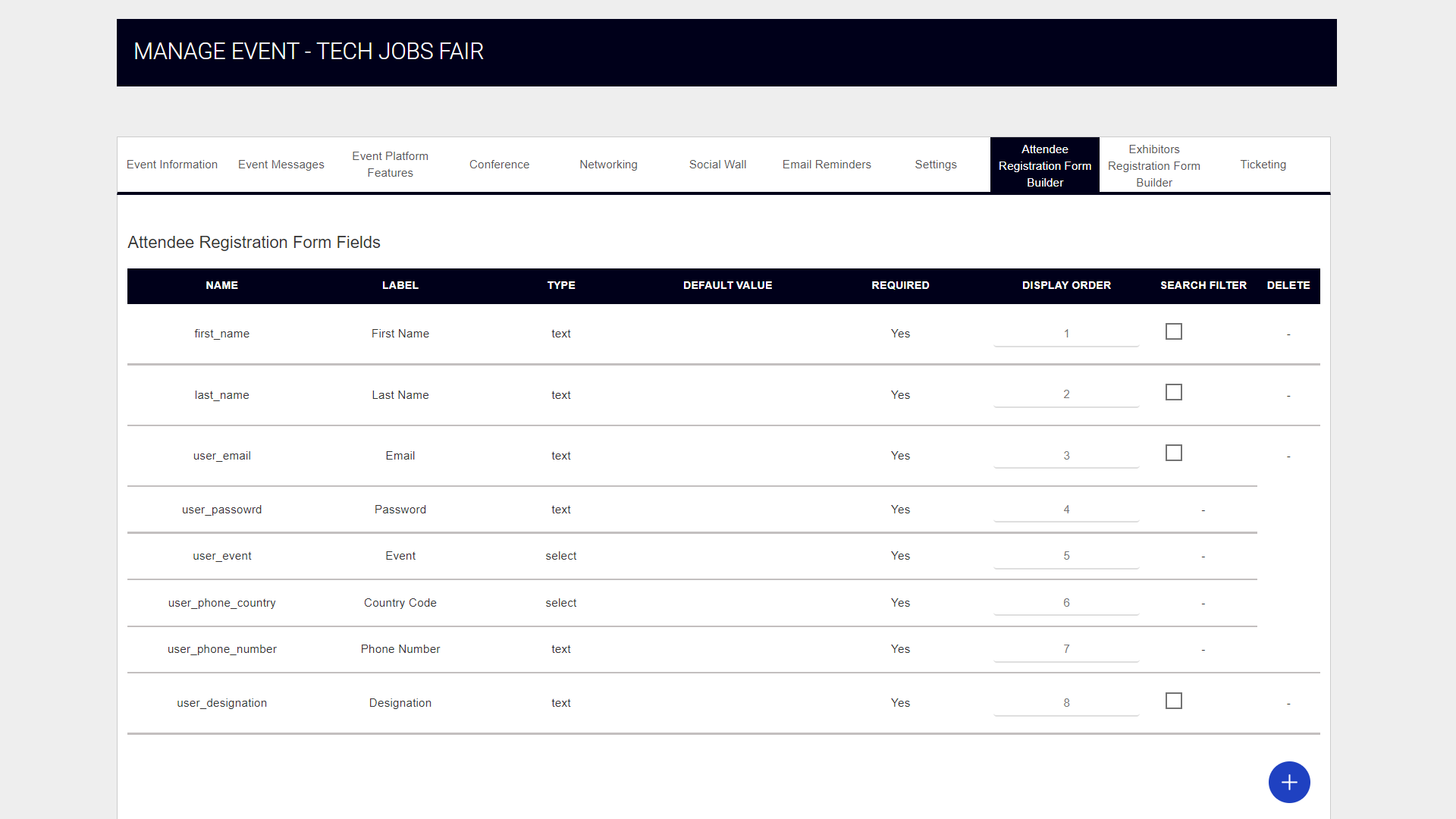Toggle search filter checkbox for first_name

click(1174, 331)
